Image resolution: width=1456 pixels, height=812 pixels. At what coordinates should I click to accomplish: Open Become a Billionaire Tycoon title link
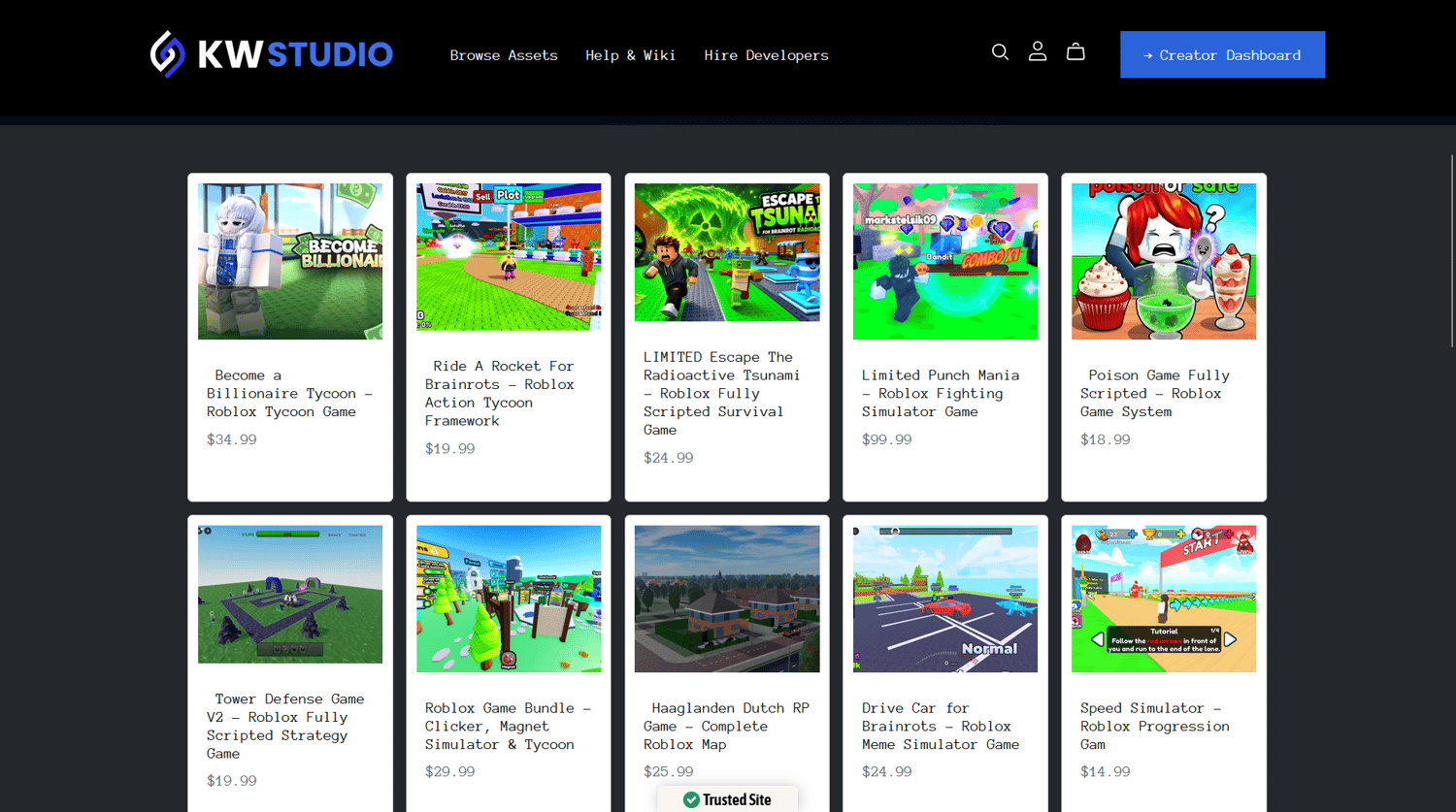(x=289, y=394)
